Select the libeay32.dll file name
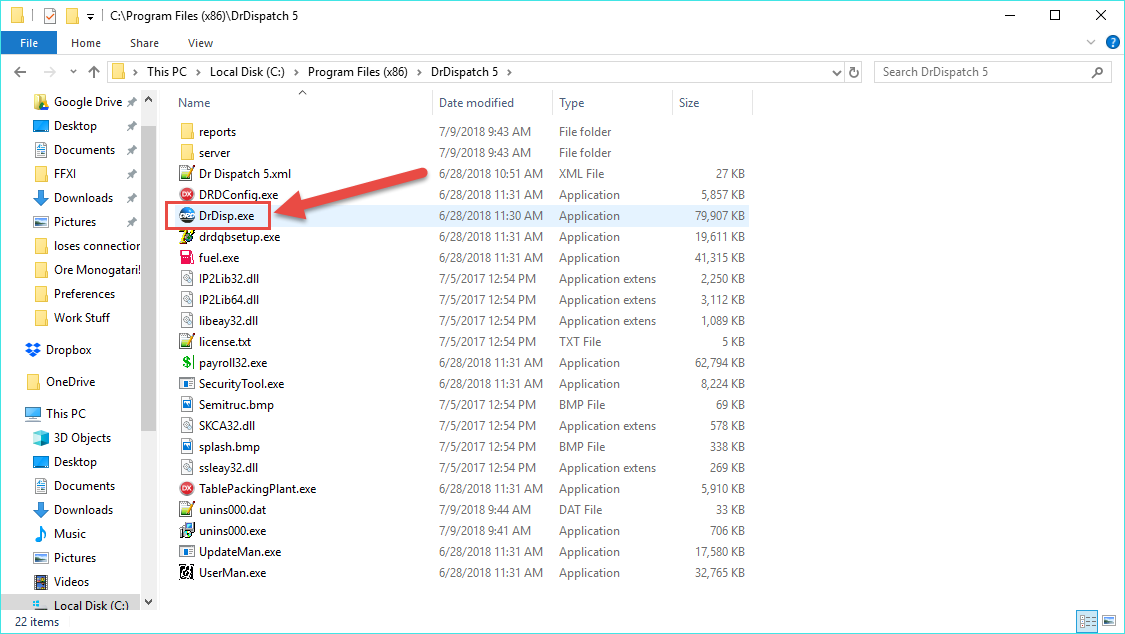 [x=228, y=321]
